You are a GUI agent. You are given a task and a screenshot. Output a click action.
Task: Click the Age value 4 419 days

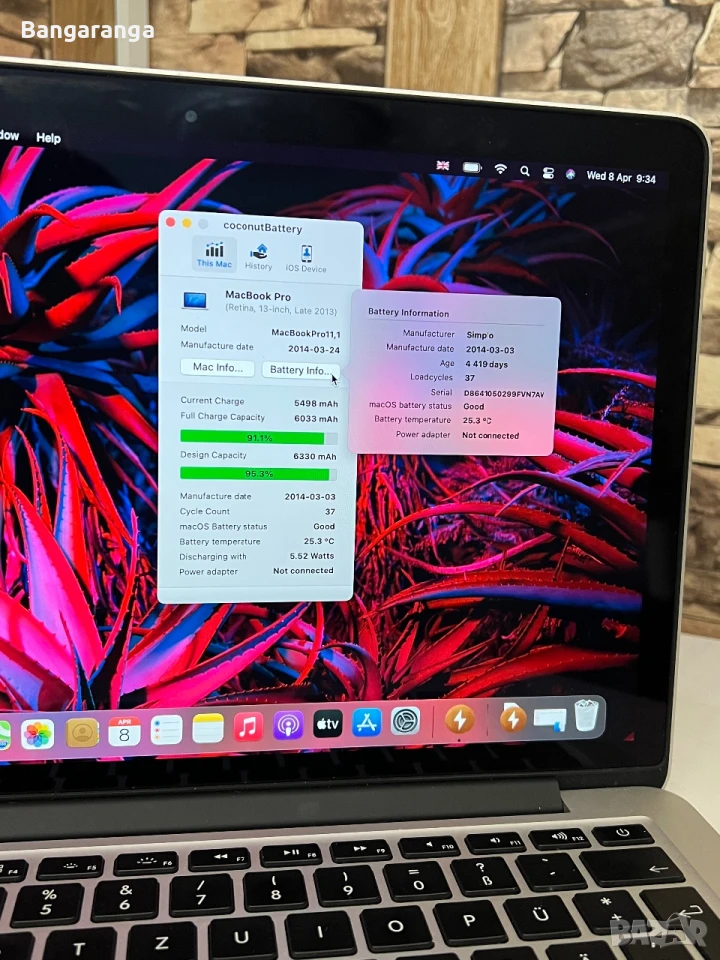point(487,364)
